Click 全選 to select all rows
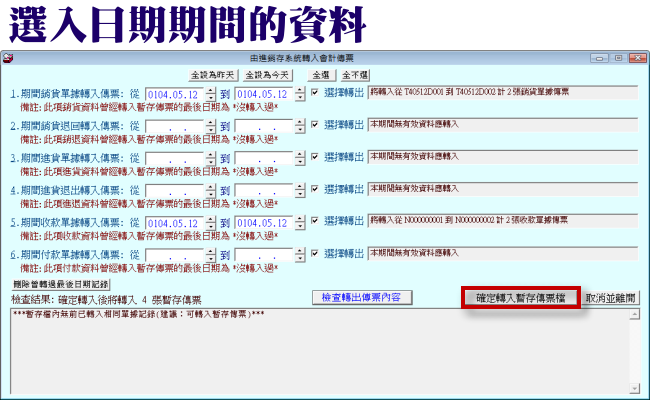This screenshot has height=400, width=650. [322, 75]
